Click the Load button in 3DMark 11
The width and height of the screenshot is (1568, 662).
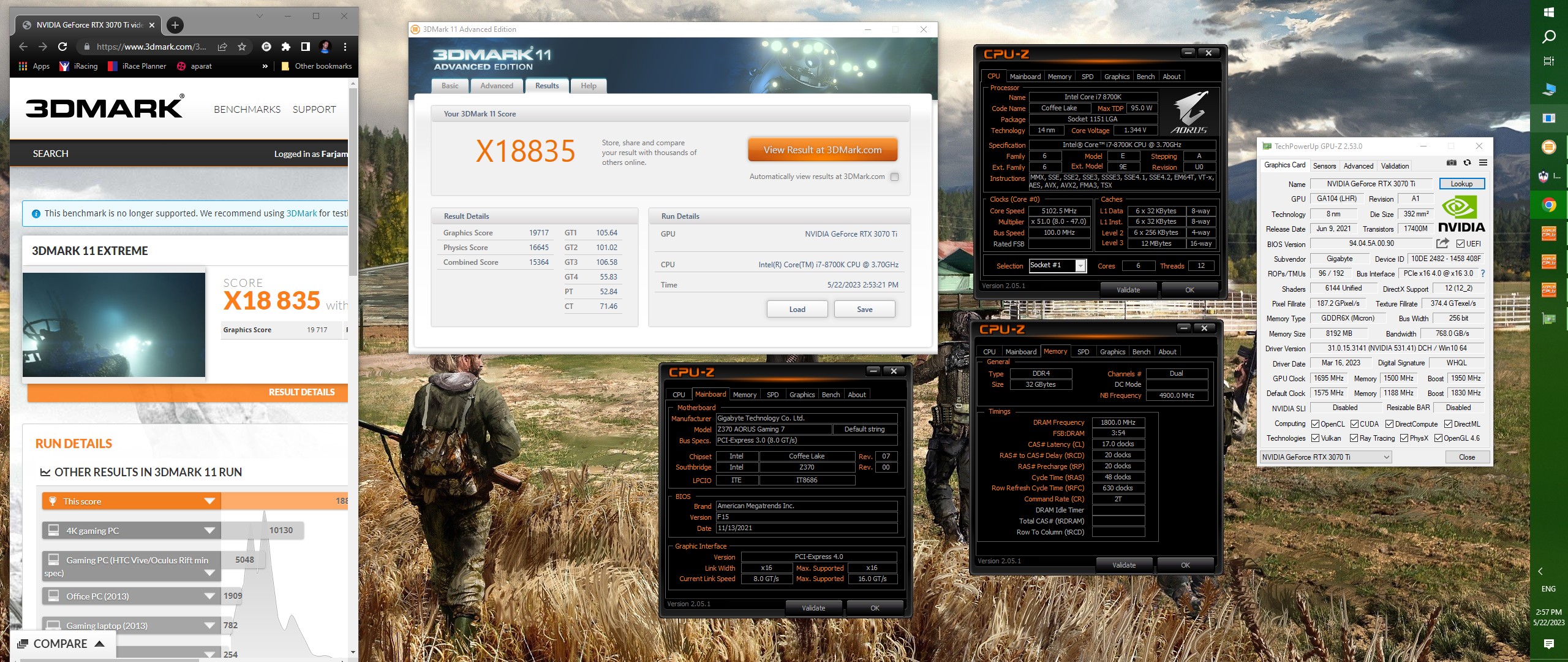coord(797,309)
